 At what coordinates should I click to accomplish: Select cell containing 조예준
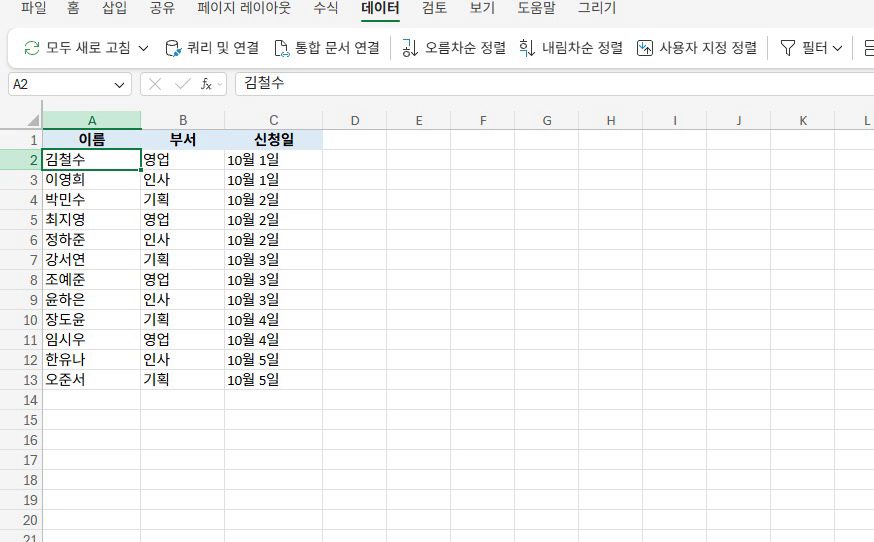point(92,280)
